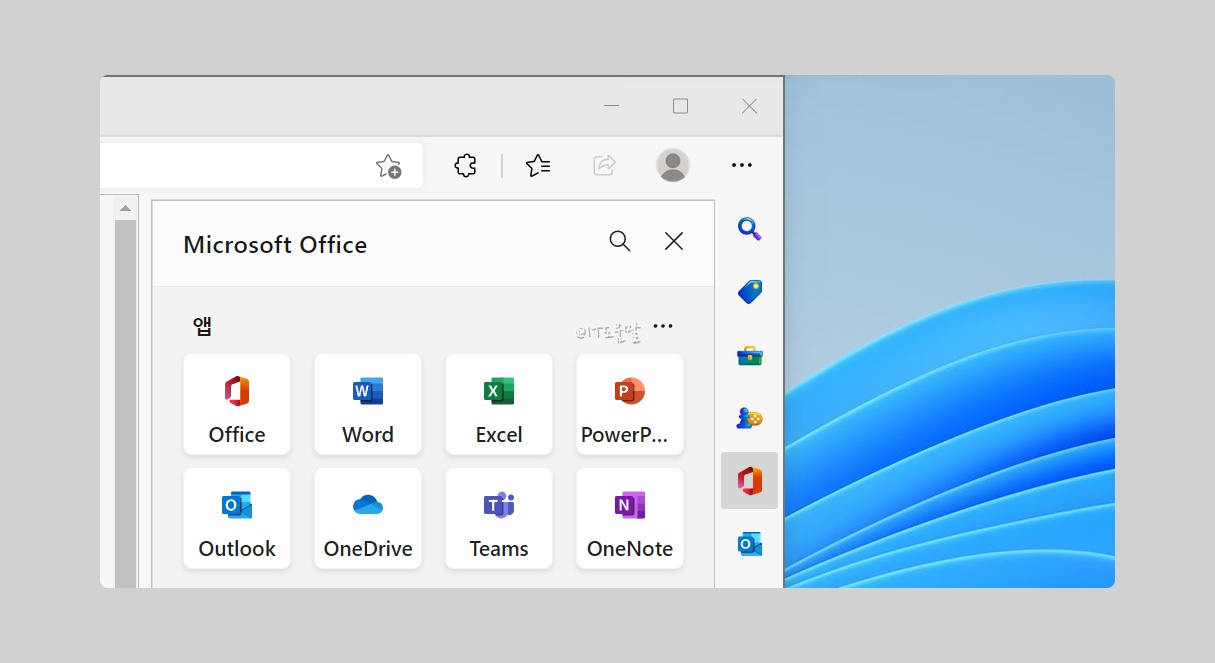Open the Teams app tile
Image resolution: width=1215 pixels, height=663 pixels.
click(x=499, y=518)
